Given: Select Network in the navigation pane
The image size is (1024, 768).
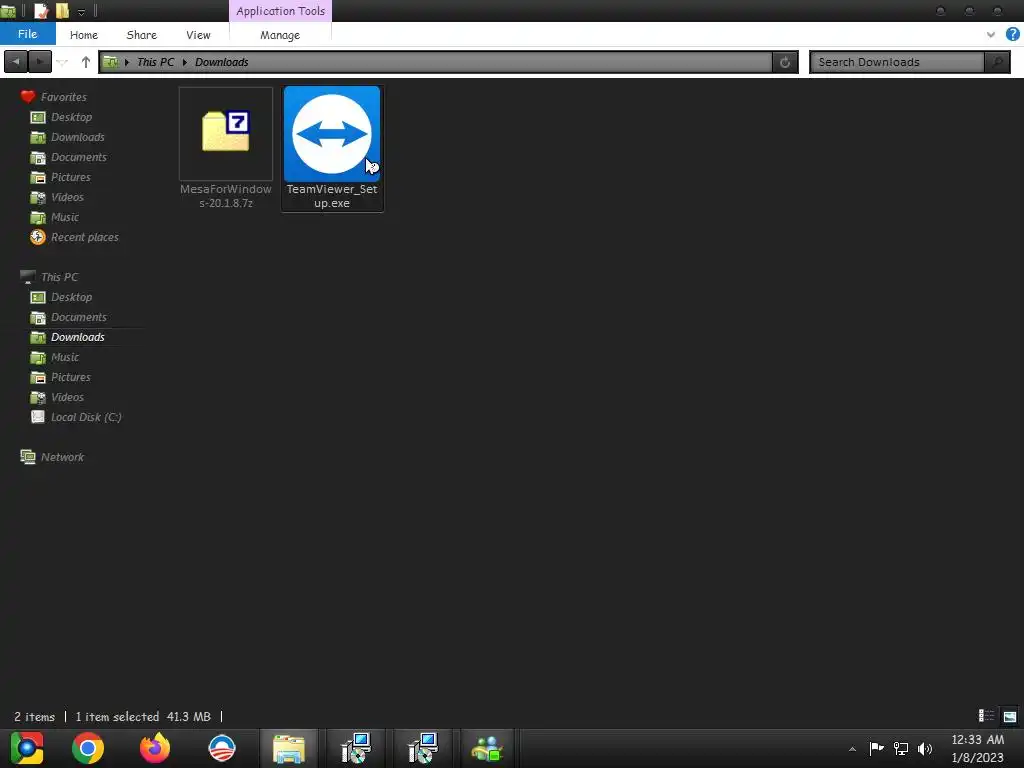Looking at the screenshot, I should tap(62, 457).
